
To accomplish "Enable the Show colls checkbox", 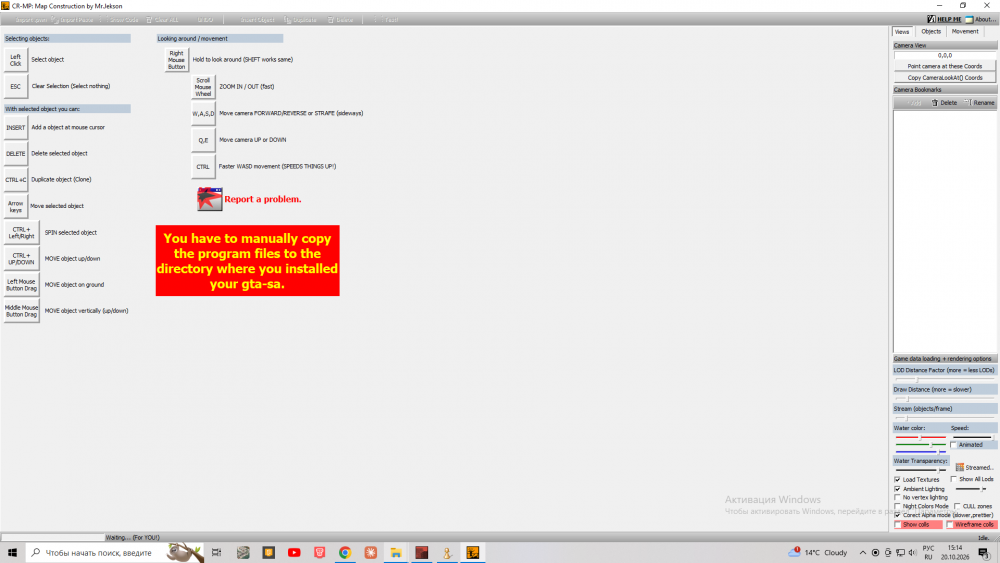I will pos(898,525).
